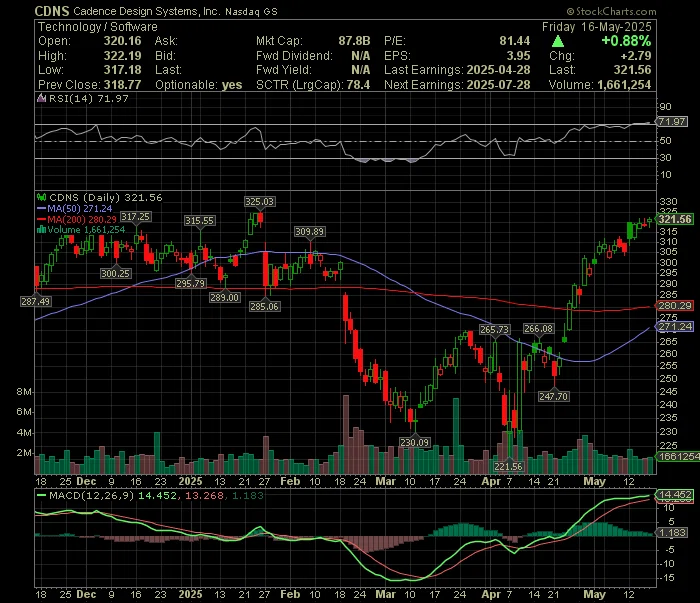Click the peak price label 325.03
Image resolution: width=700 pixels, height=603 pixels.
(x=259, y=202)
